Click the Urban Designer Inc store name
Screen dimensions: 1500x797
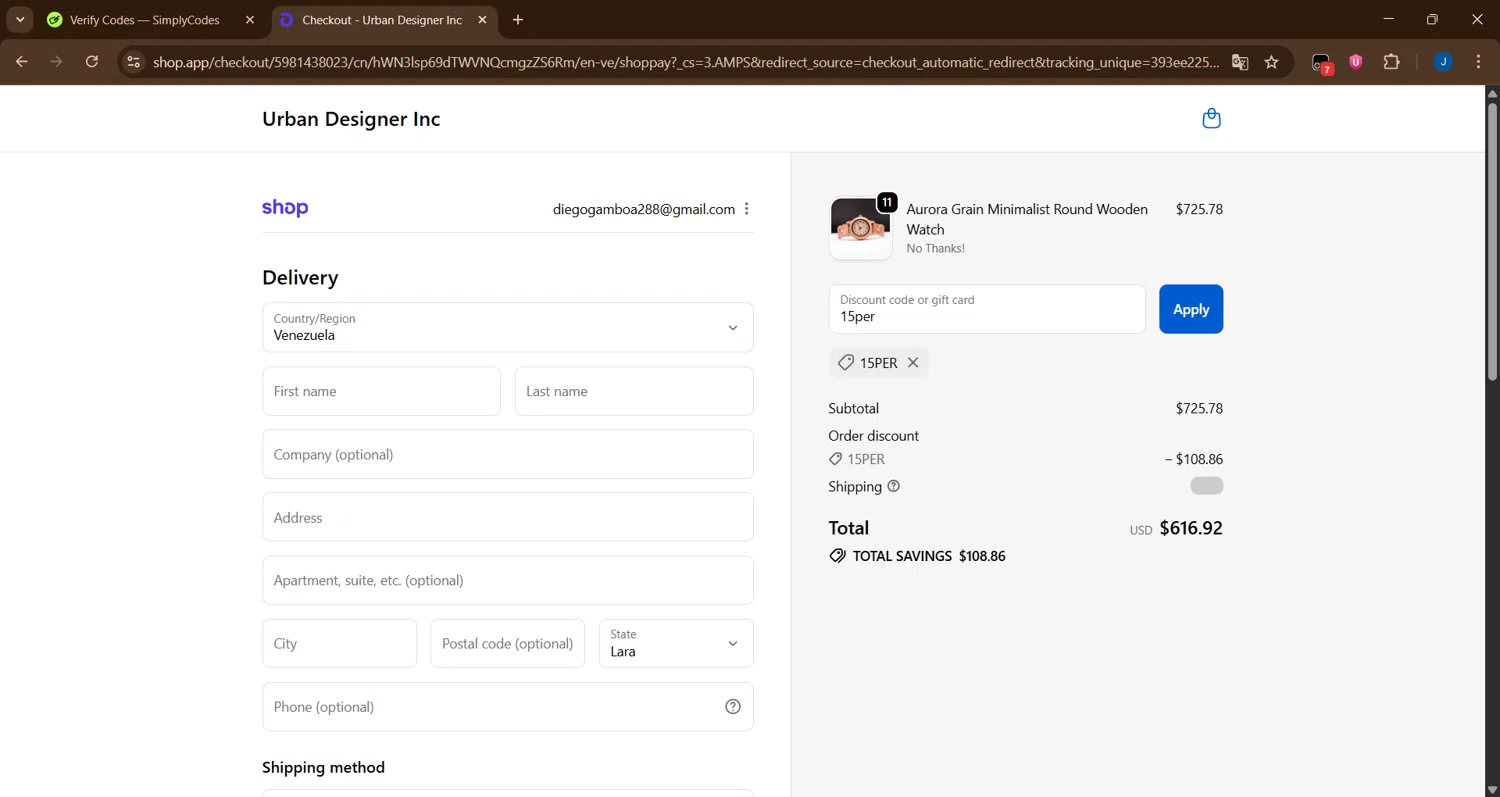click(x=351, y=119)
